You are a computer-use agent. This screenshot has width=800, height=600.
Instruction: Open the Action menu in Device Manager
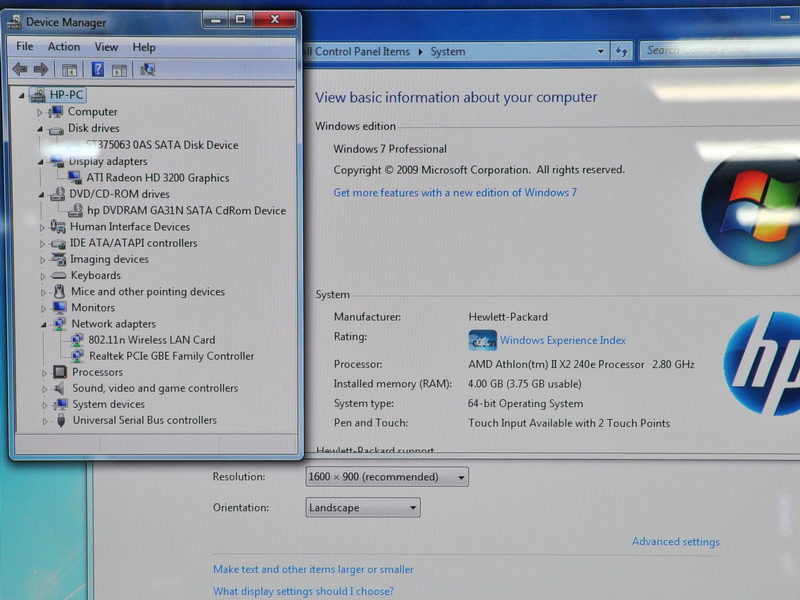point(64,47)
